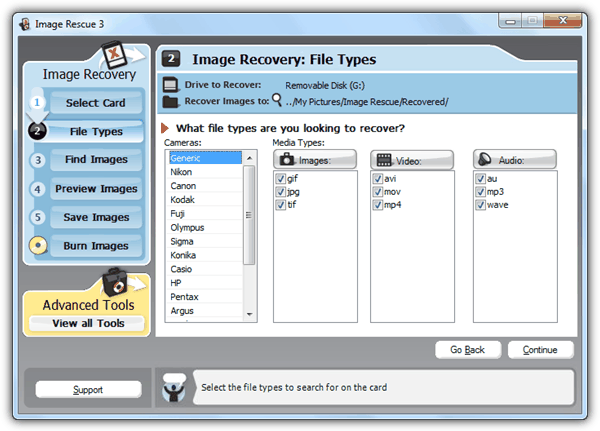Click the View all Tools button
Screen dimensions: 600x431
pos(88,323)
